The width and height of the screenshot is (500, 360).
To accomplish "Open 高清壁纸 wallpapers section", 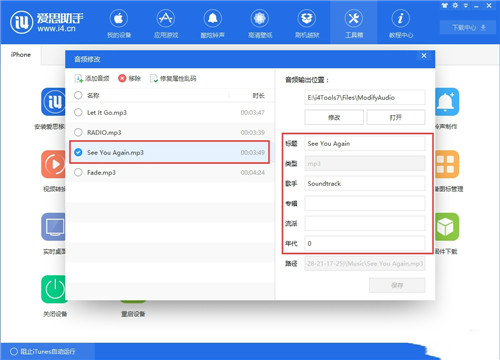I will click(x=260, y=24).
